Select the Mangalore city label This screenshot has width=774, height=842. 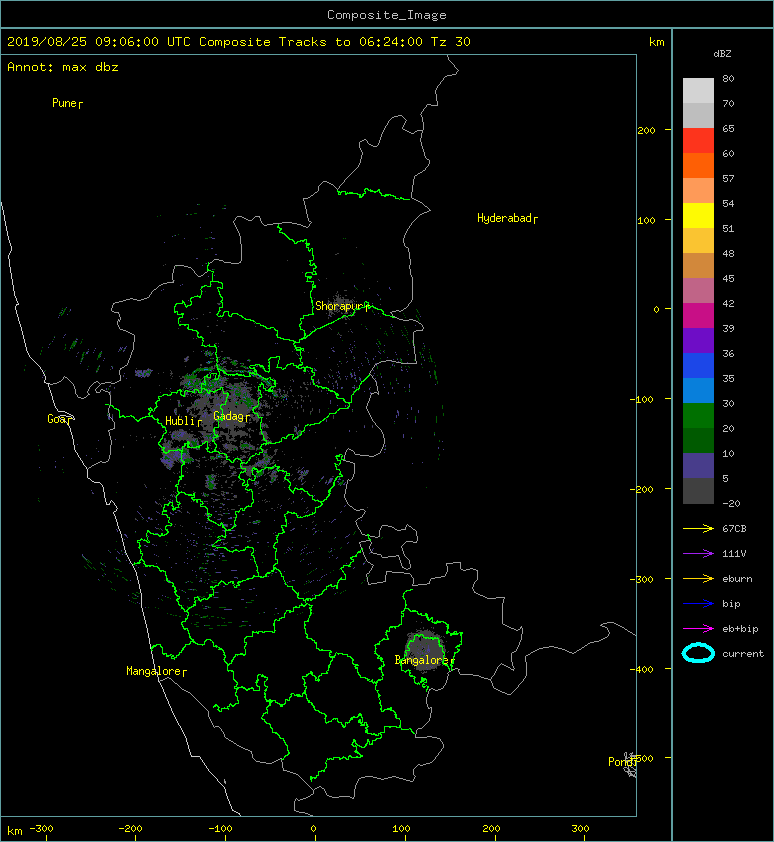click(156, 671)
